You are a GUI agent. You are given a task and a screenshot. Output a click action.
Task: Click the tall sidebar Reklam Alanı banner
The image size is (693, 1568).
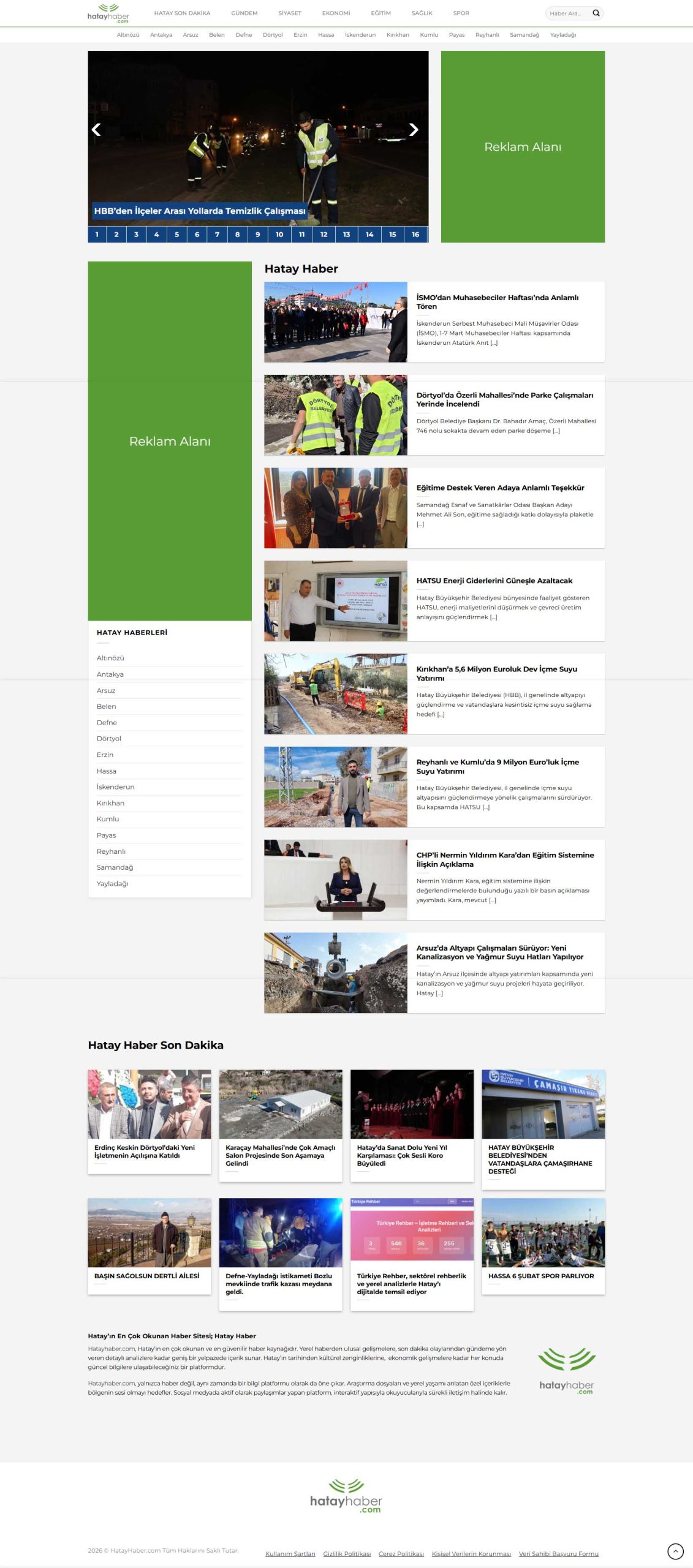point(170,441)
